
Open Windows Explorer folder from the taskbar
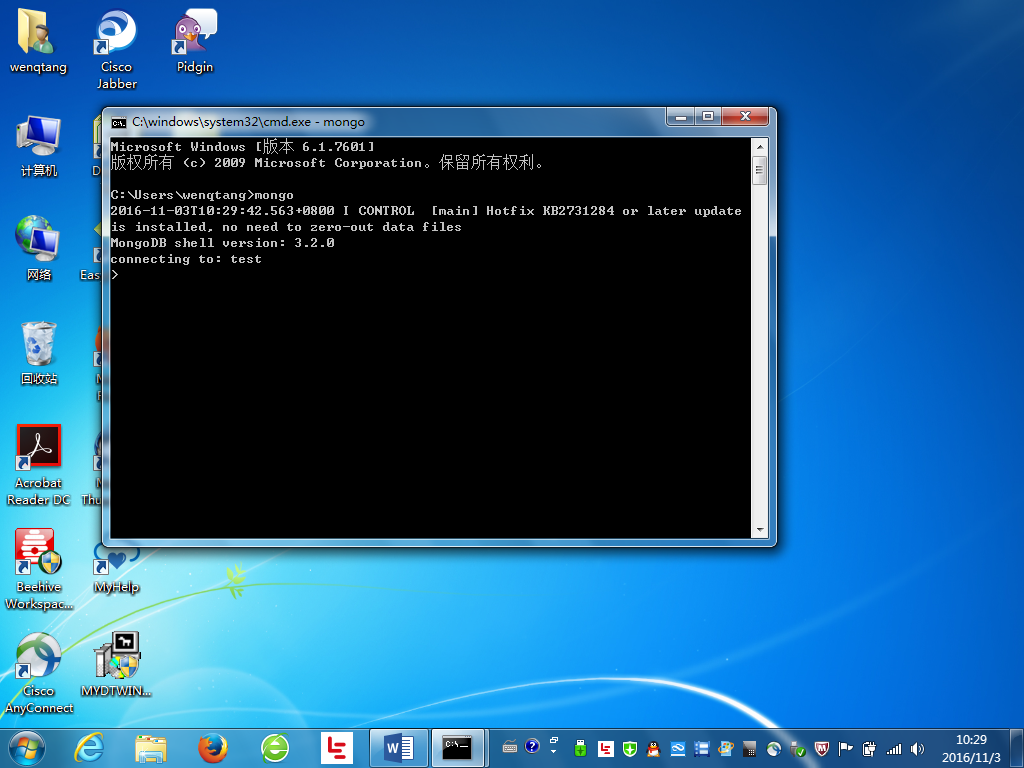pyautogui.click(x=151, y=748)
